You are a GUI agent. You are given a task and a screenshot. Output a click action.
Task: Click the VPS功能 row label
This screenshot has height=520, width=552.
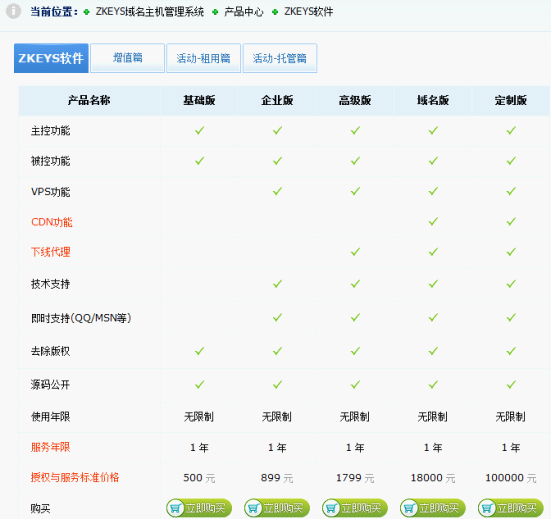tap(51, 192)
